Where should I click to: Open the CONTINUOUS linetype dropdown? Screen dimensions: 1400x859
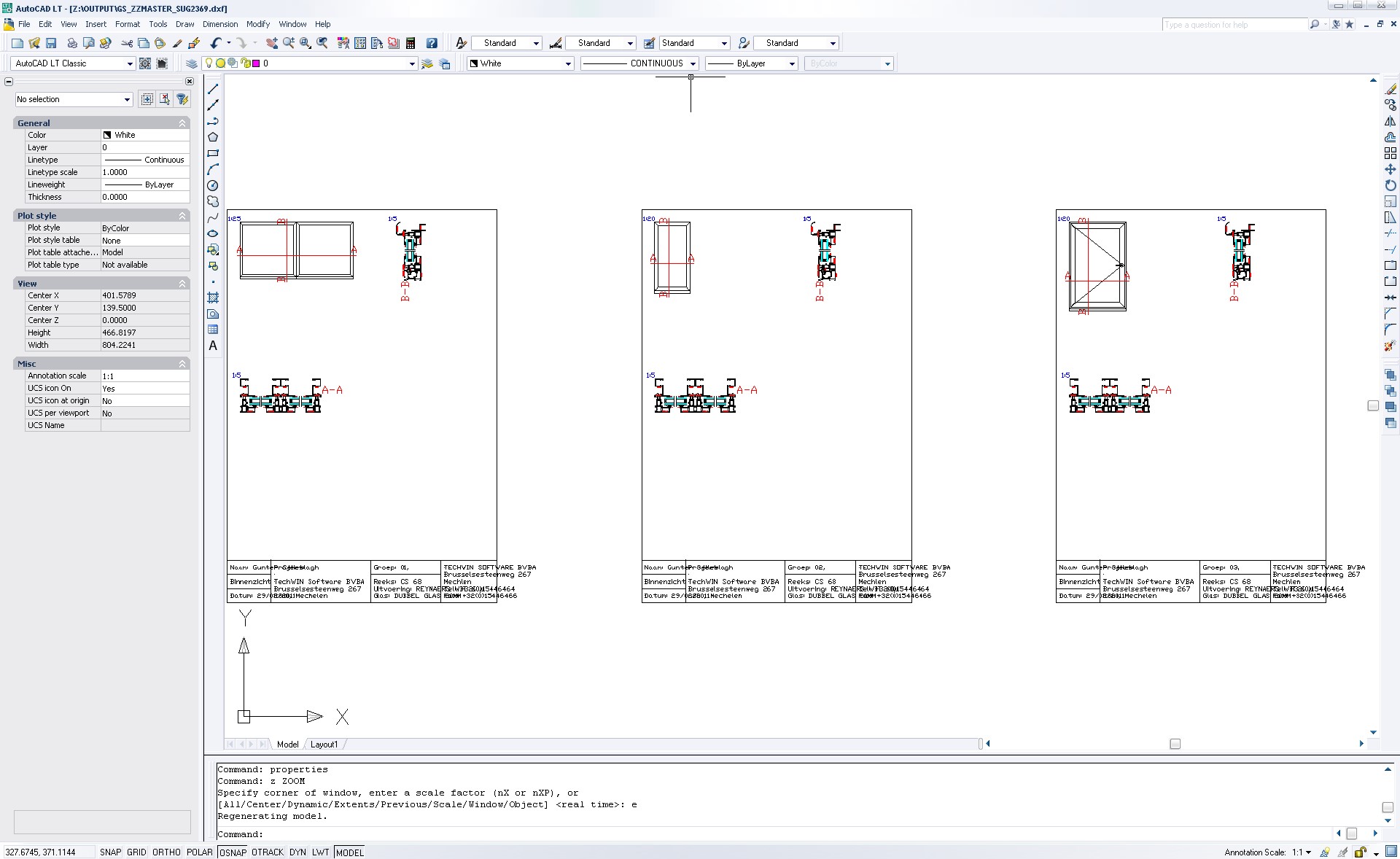click(639, 63)
